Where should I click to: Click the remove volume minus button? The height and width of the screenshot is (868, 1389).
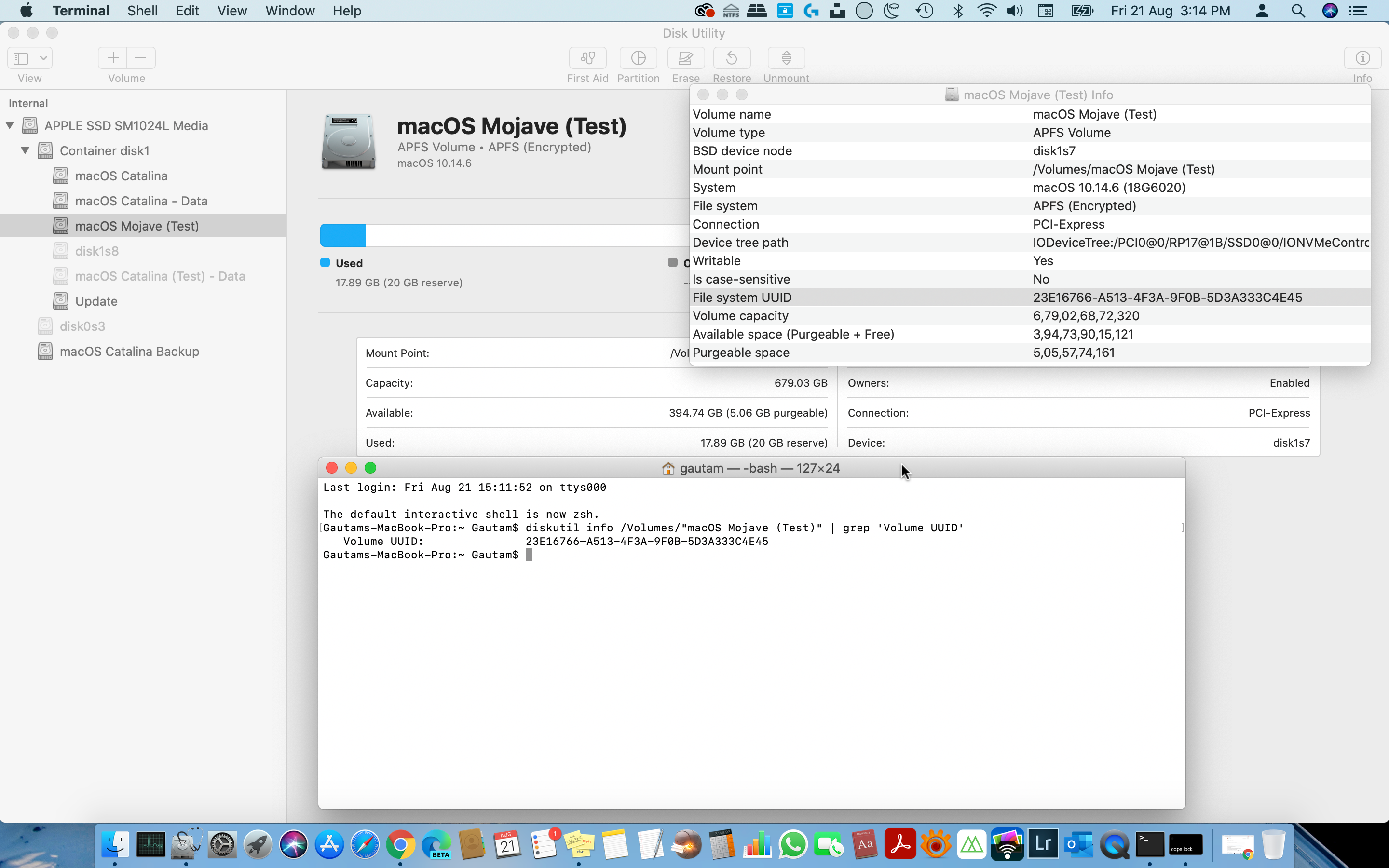coord(140,57)
